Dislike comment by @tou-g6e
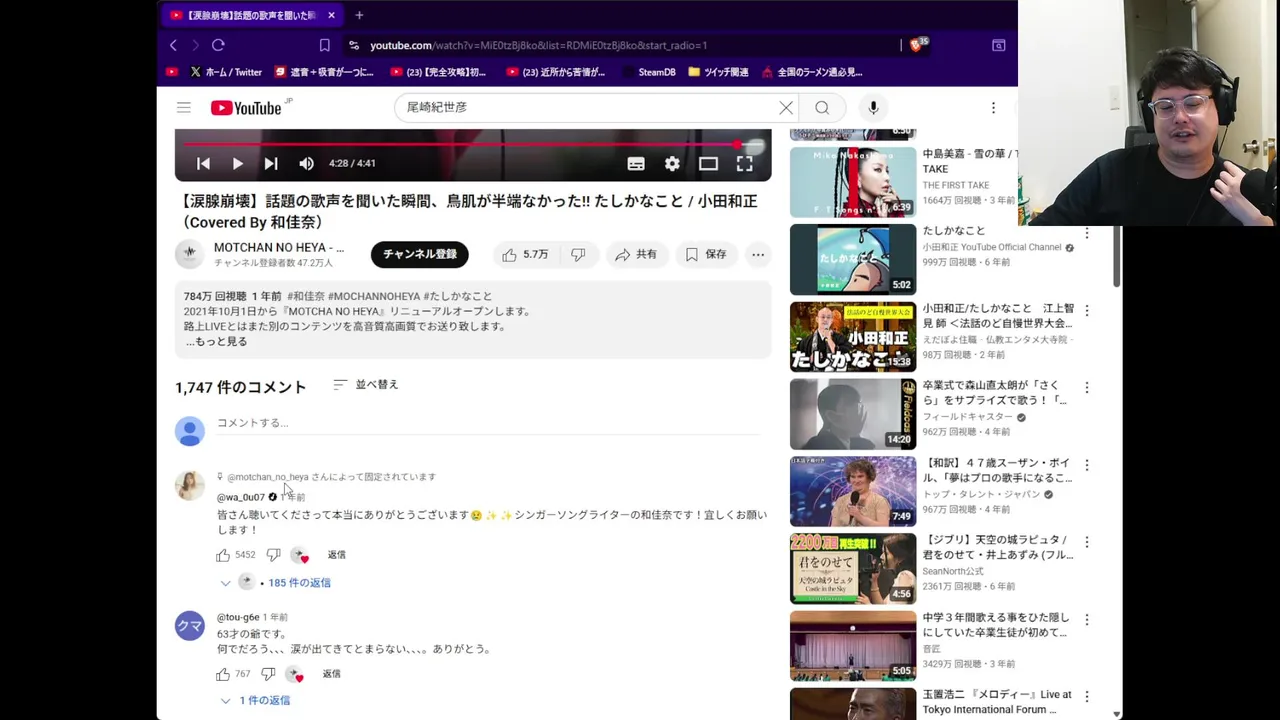 (268, 674)
